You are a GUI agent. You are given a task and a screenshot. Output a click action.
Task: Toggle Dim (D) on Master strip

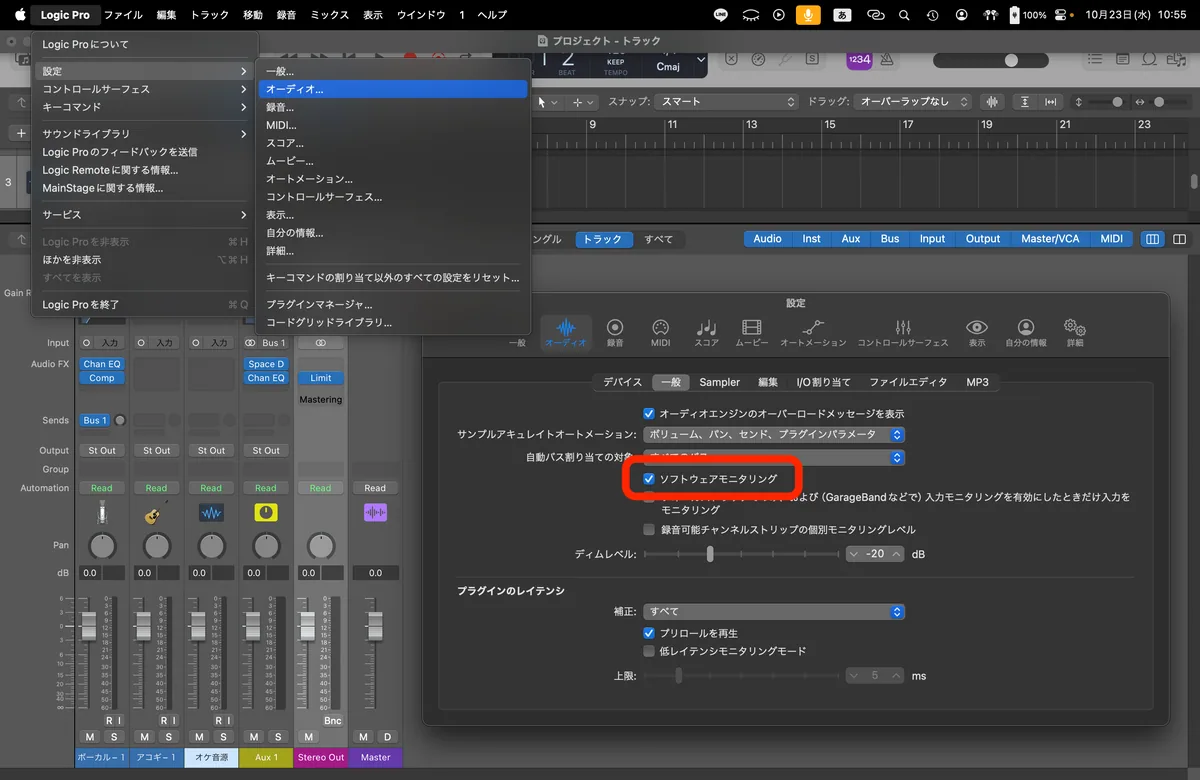[386, 737]
